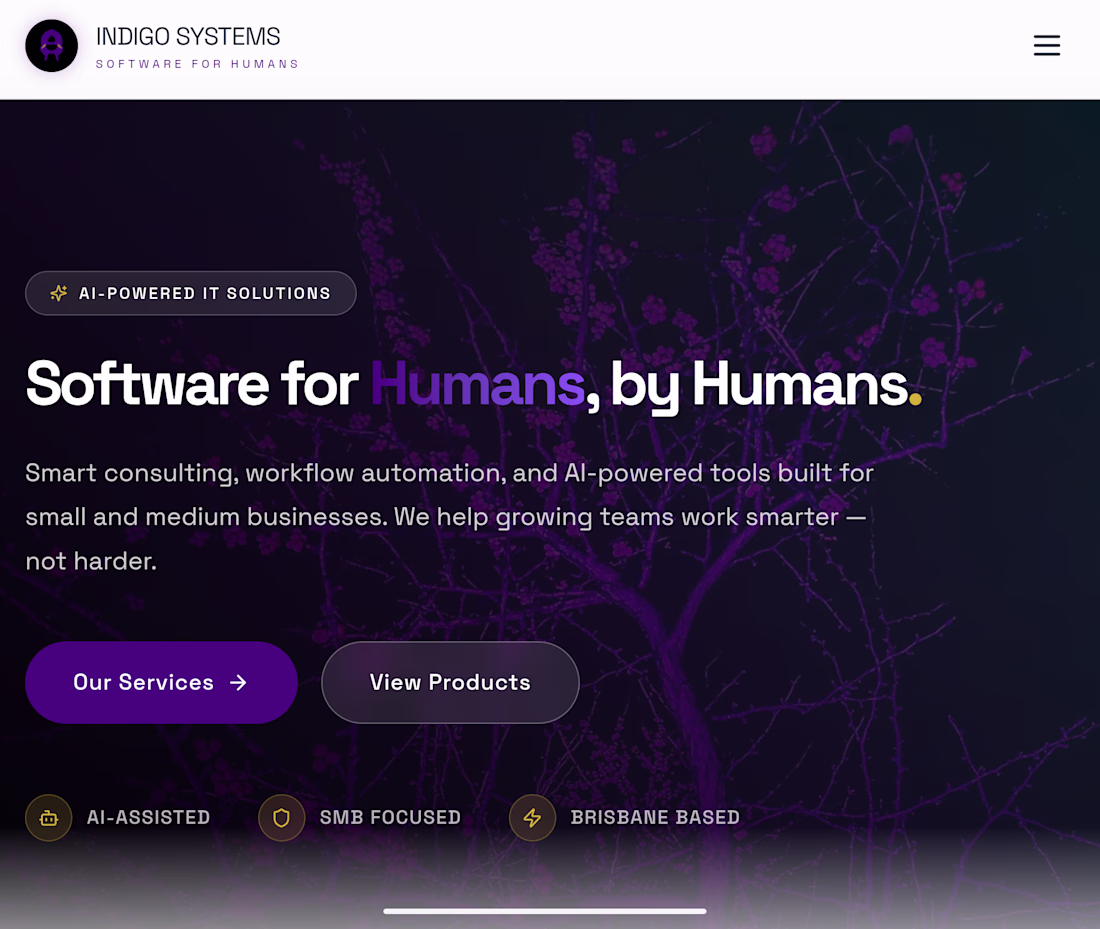The image size is (1100, 929).
Task: Click the Brisbane Based lightning icon
Action: point(532,817)
